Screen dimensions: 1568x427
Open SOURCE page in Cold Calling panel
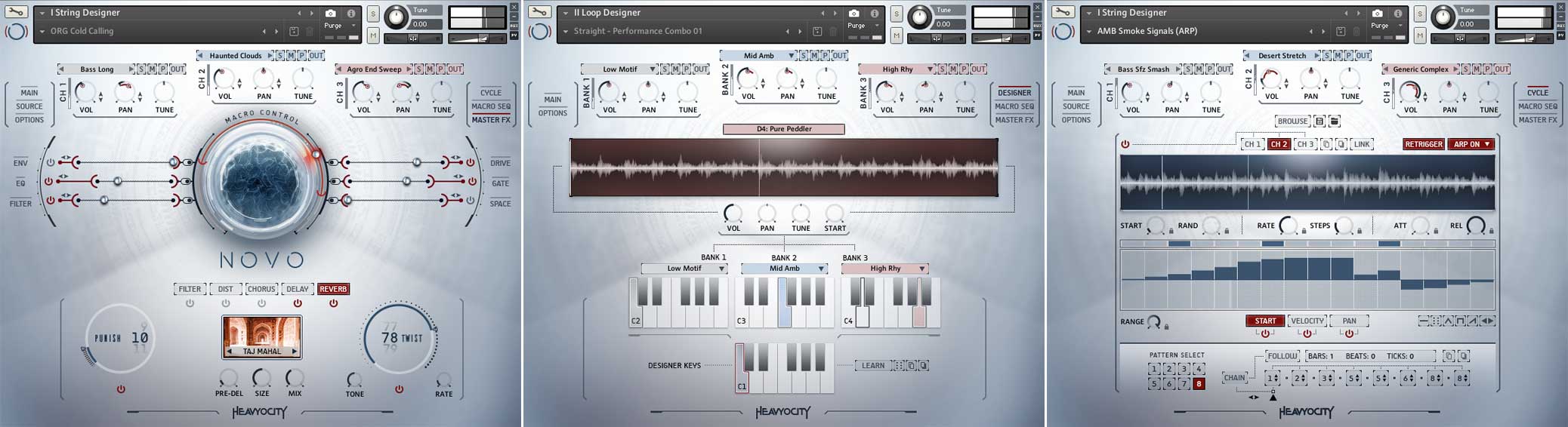[x=29, y=106]
